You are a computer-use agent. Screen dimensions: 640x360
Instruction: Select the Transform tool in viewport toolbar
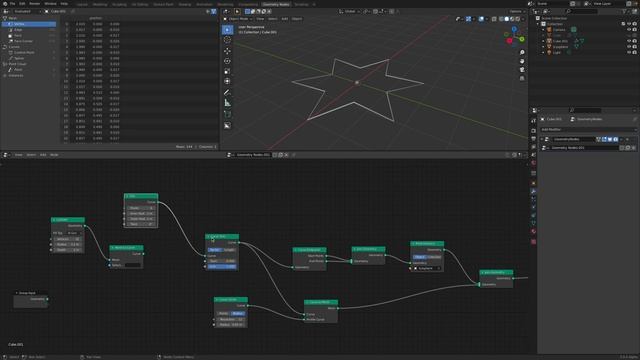click(x=227, y=82)
